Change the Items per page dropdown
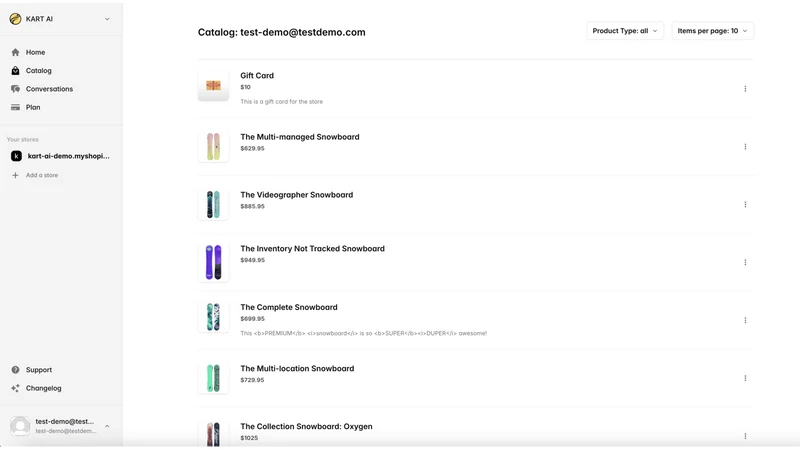The height and width of the screenshot is (450, 800). click(712, 31)
